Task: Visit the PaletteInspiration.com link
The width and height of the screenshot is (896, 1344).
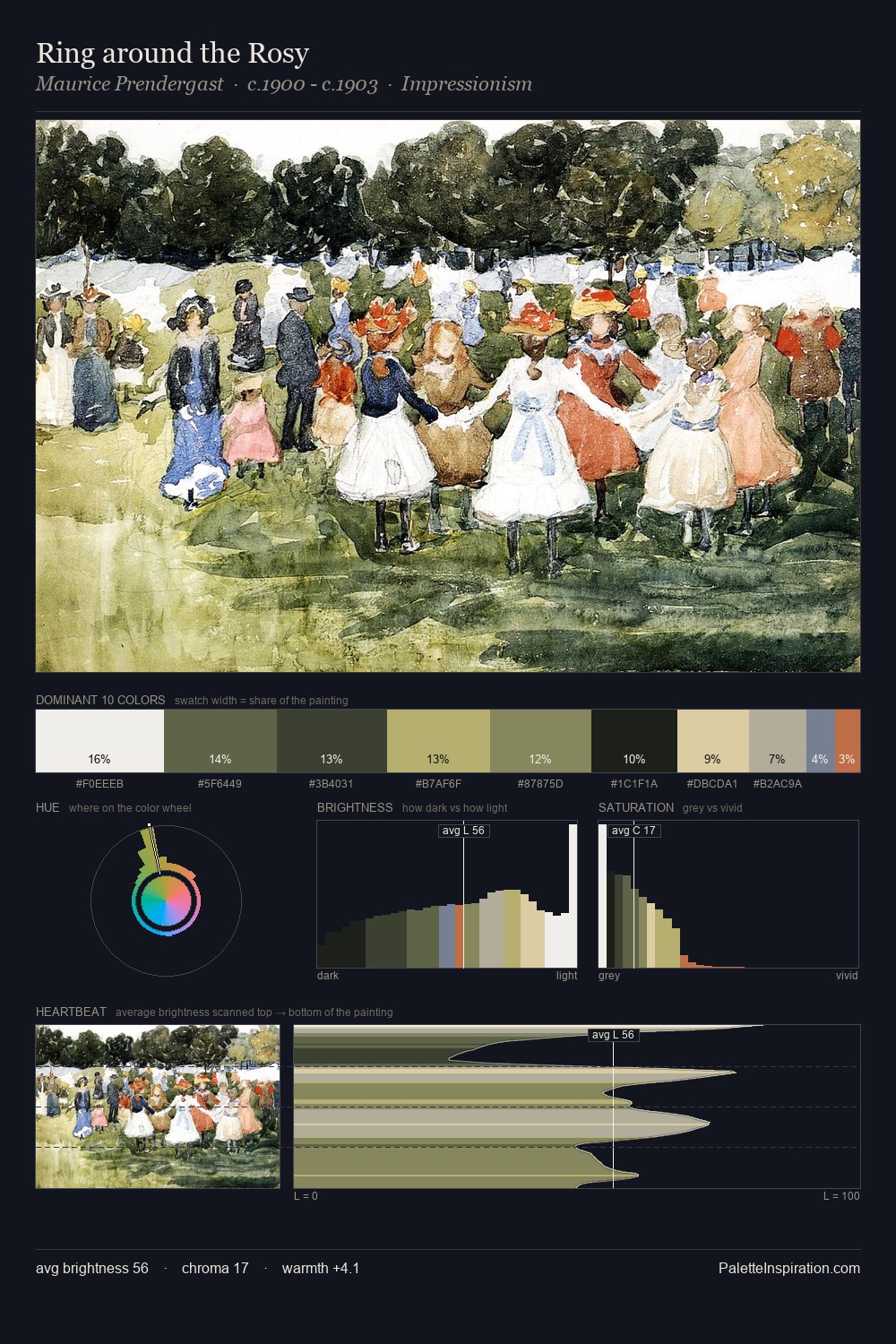Action: click(x=789, y=1268)
